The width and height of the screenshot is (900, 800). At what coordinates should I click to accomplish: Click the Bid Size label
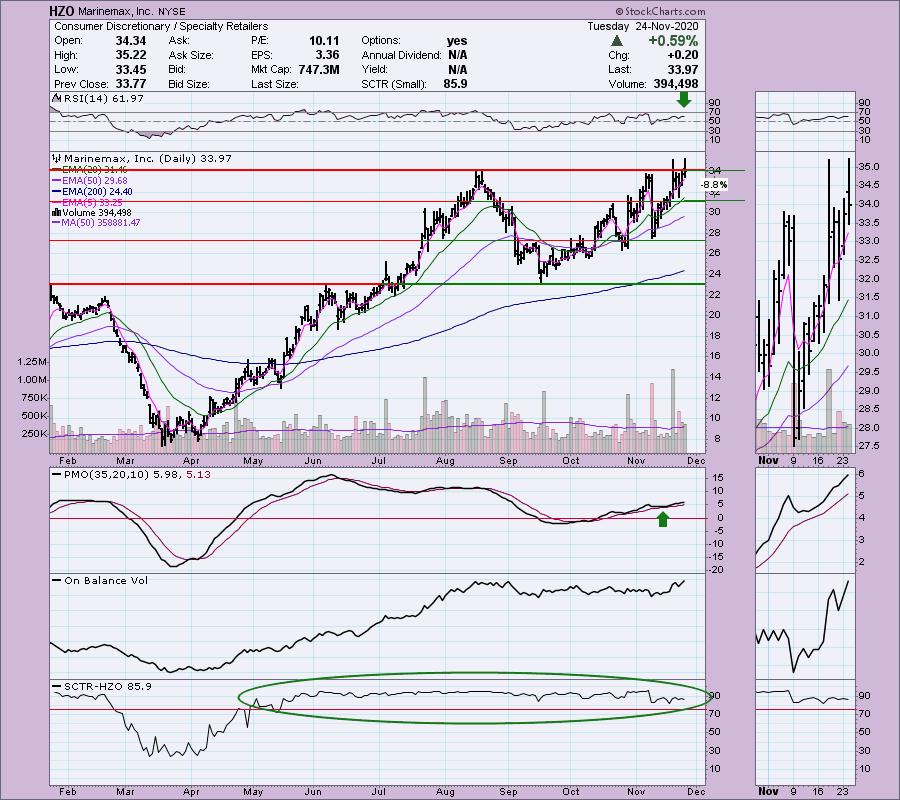[x=189, y=84]
